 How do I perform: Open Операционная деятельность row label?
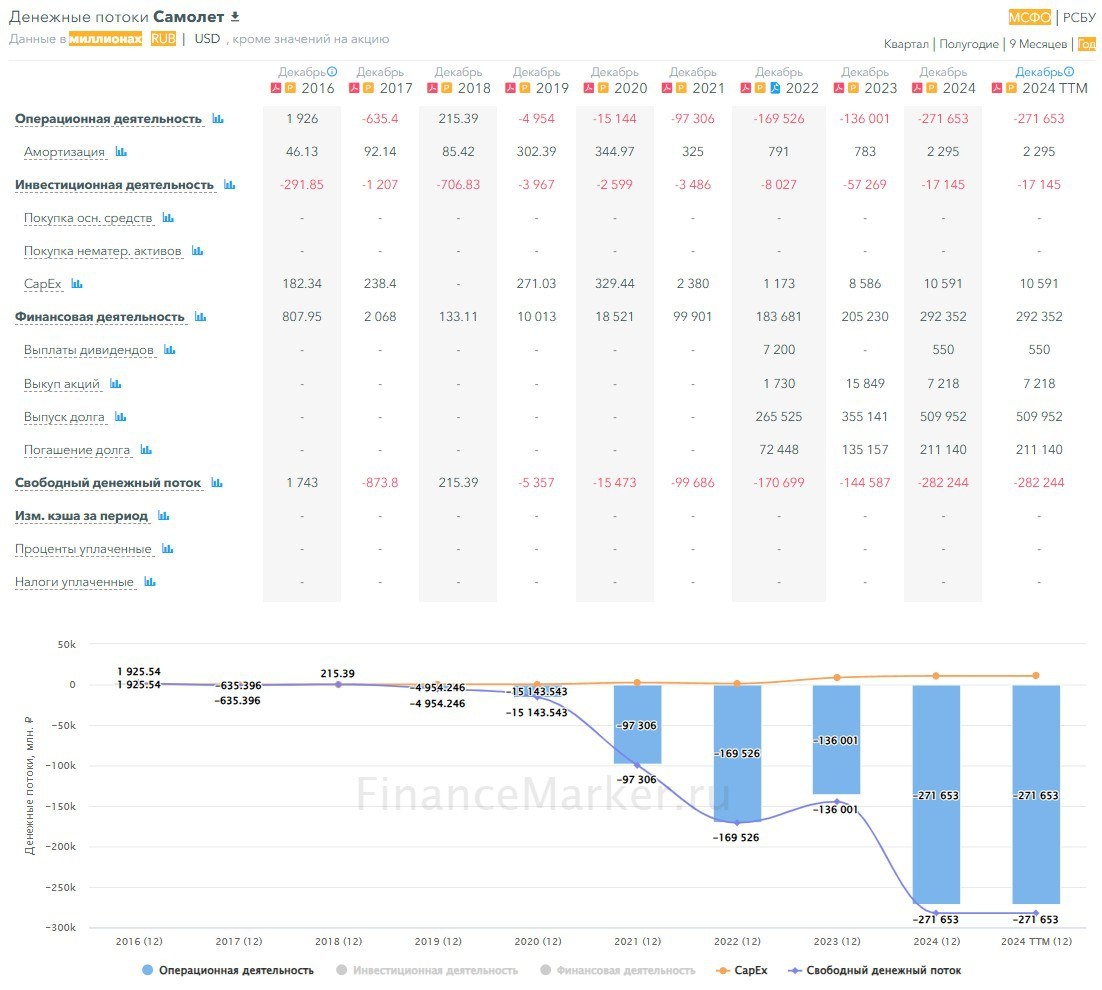click(108, 119)
